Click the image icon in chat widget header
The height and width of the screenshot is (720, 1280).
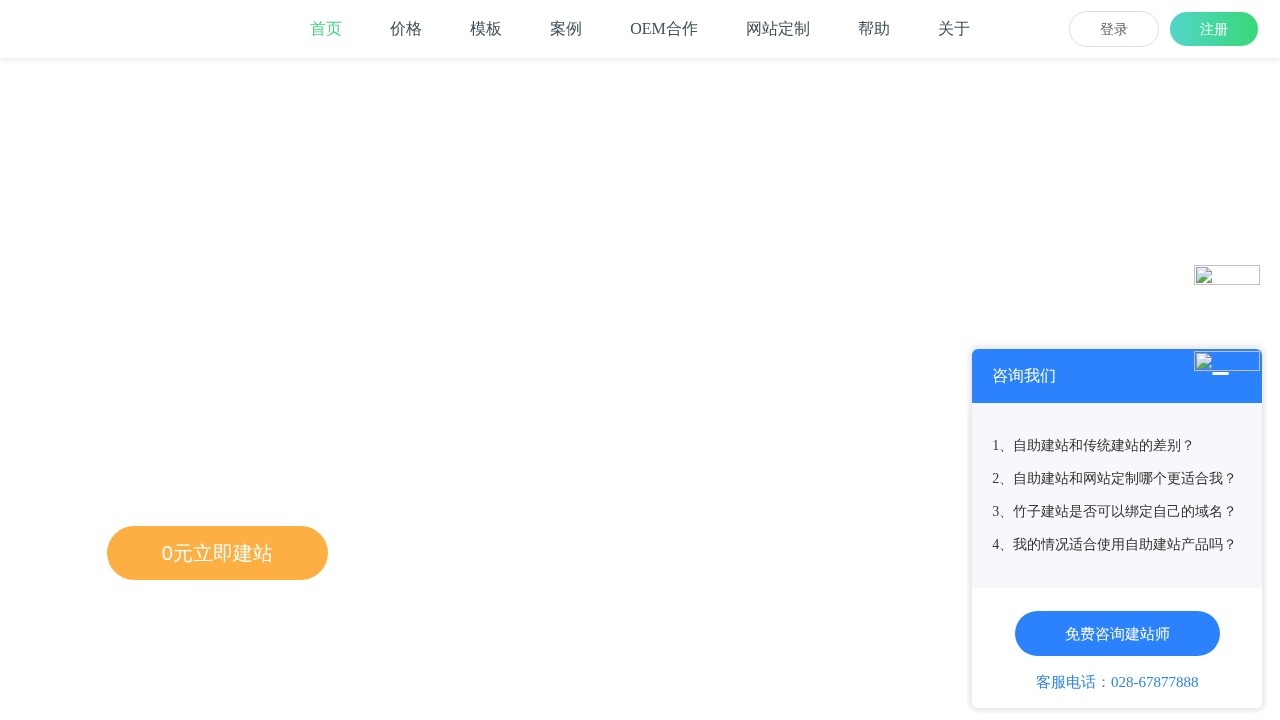point(1227,361)
